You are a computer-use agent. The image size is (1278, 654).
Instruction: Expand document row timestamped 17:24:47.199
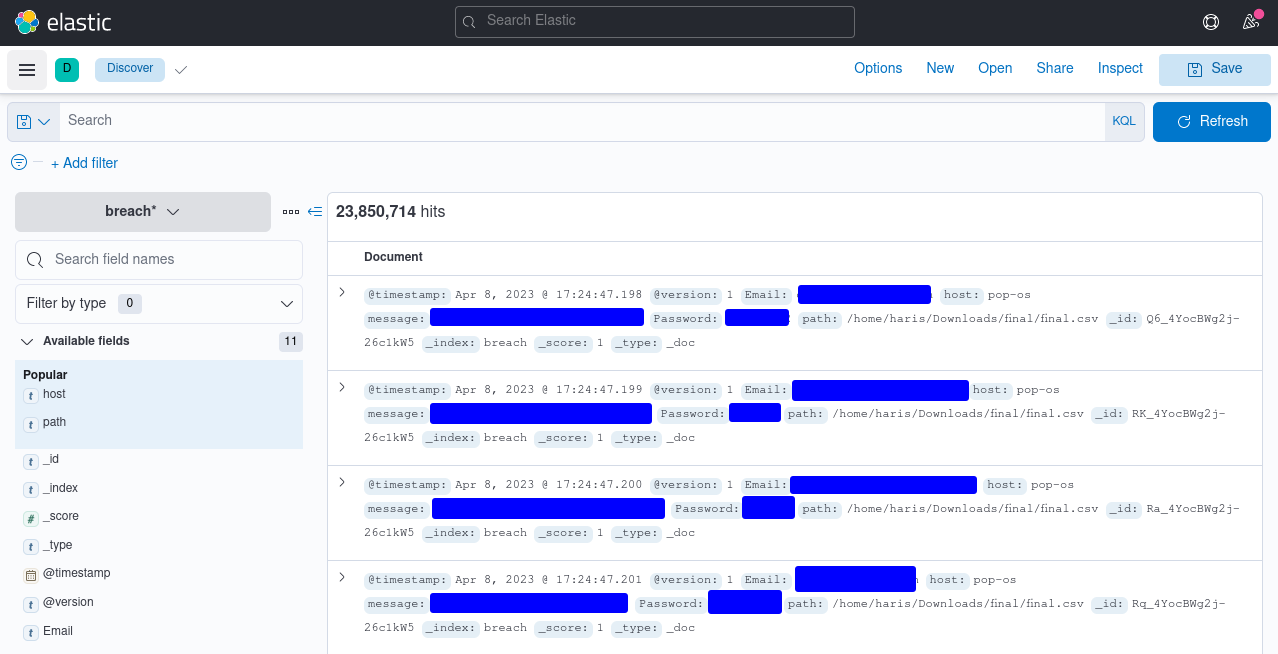pyautogui.click(x=342, y=387)
